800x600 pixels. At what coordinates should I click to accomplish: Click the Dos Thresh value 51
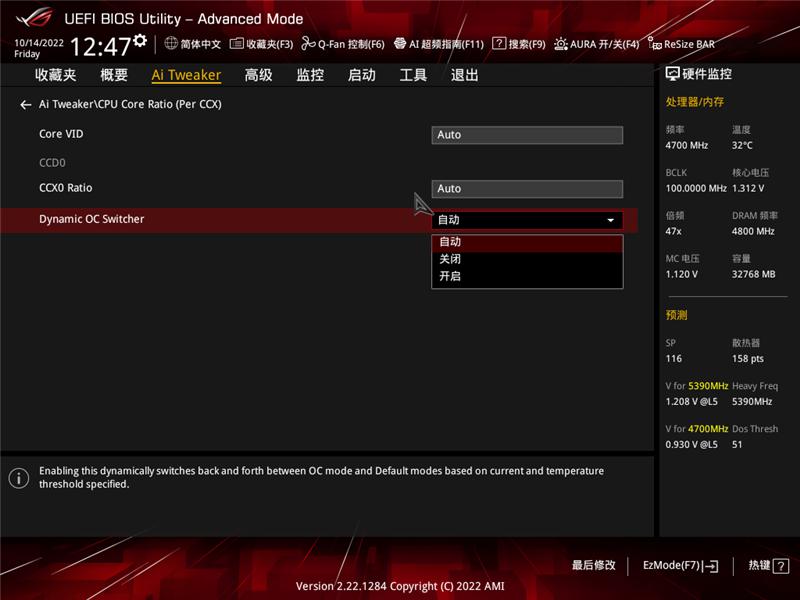point(737,444)
